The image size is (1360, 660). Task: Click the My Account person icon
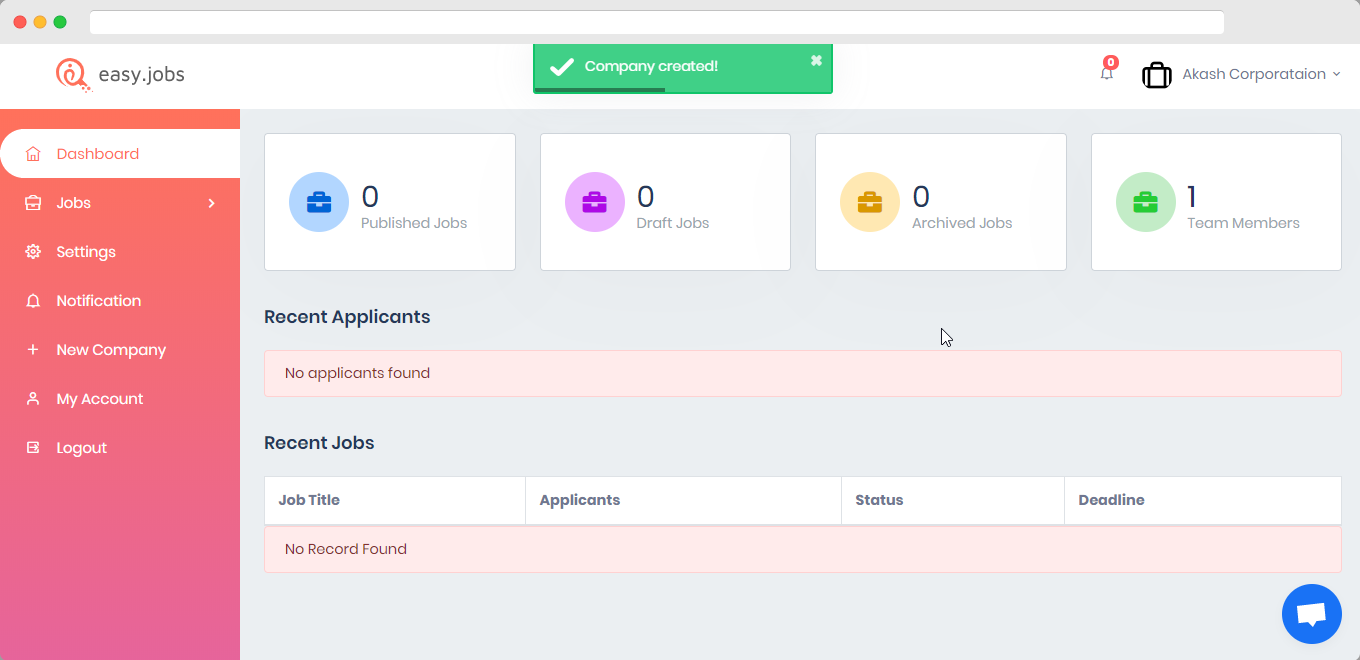tap(33, 399)
